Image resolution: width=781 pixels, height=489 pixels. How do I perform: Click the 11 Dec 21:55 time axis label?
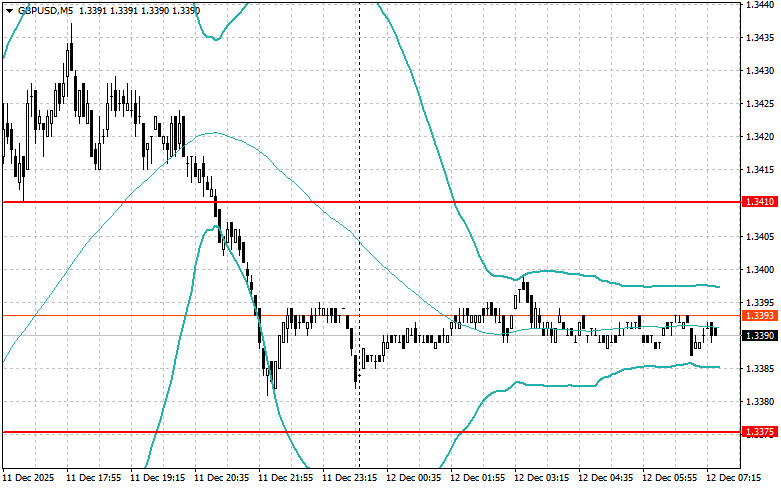click(x=285, y=478)
